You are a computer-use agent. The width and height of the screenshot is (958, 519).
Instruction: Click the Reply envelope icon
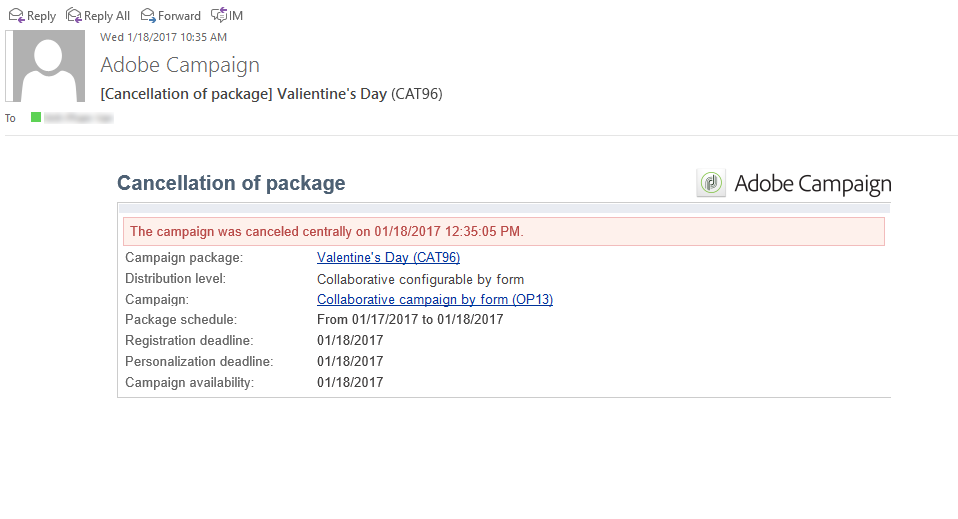[x=16, y=15]
